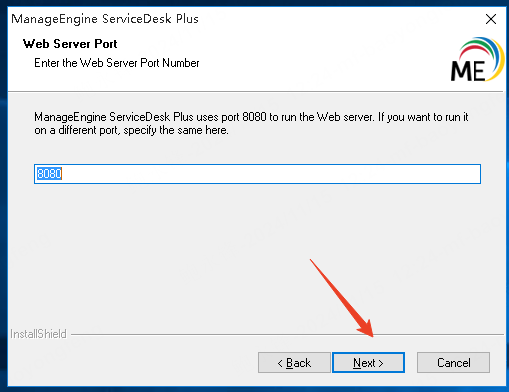Click the ManageEngine ME logo

point(477,59)
